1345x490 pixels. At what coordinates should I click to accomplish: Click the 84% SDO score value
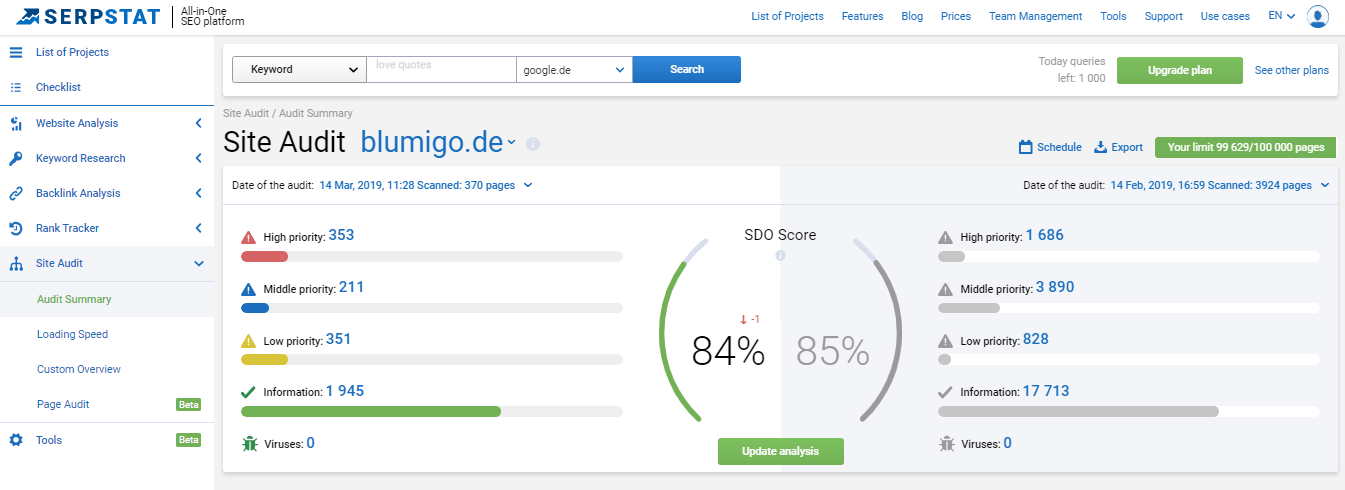728,351
